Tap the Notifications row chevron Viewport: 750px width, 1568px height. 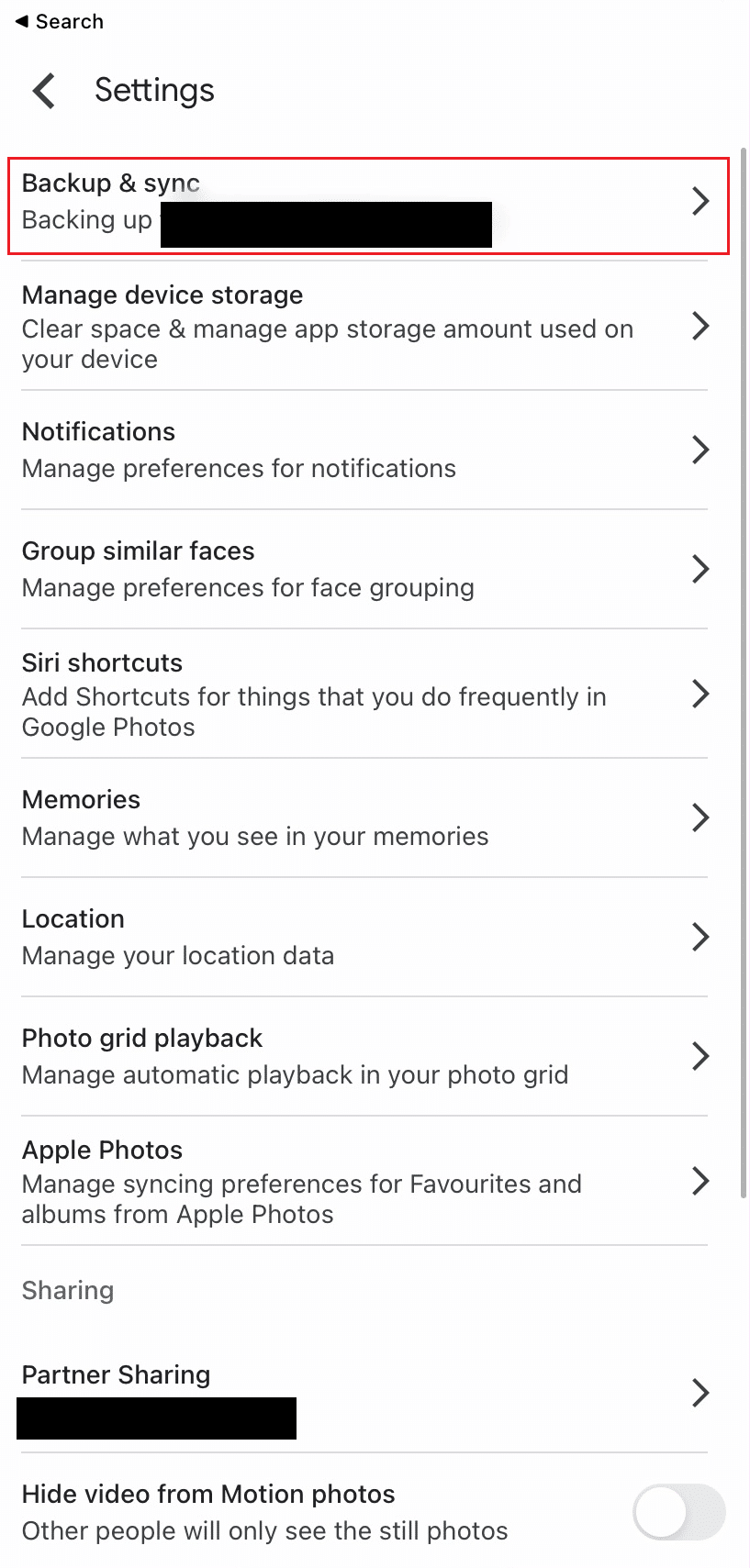[700, 450]
